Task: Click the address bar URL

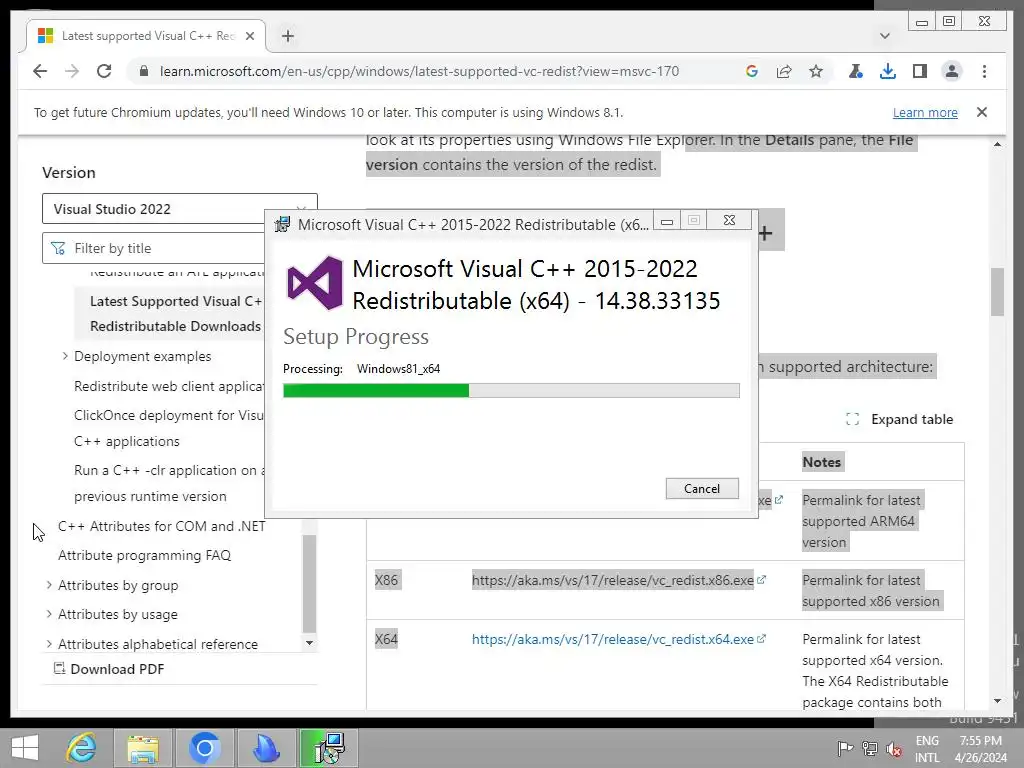Action: 419,71
